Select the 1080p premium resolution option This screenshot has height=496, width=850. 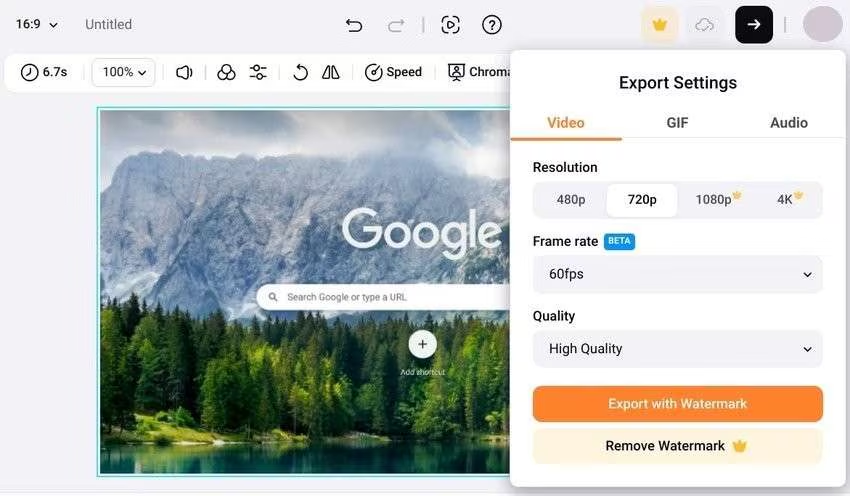tap(716, 200)
